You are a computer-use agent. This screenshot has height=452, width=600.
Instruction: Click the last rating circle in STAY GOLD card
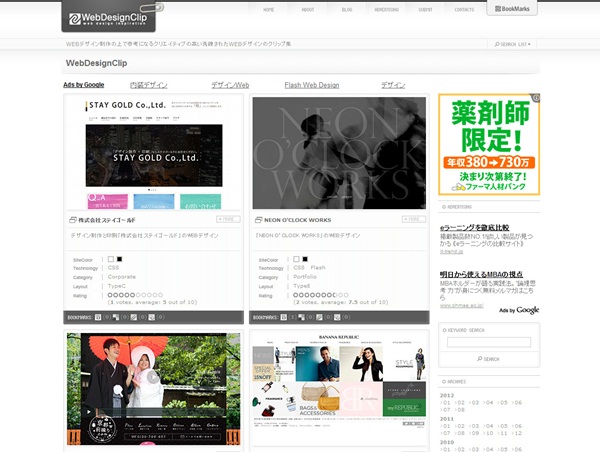(161, 295)
